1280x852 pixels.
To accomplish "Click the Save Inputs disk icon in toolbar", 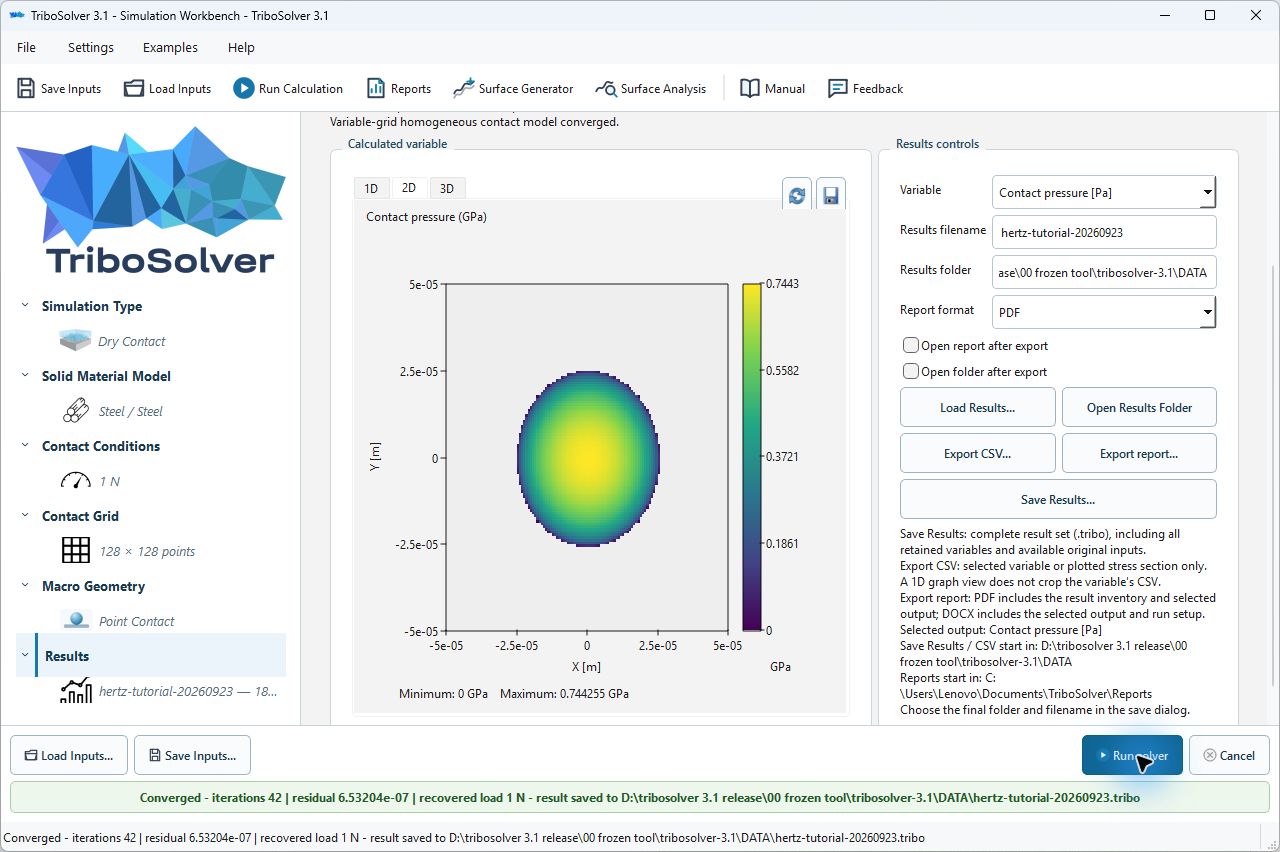I will (26, 88).
